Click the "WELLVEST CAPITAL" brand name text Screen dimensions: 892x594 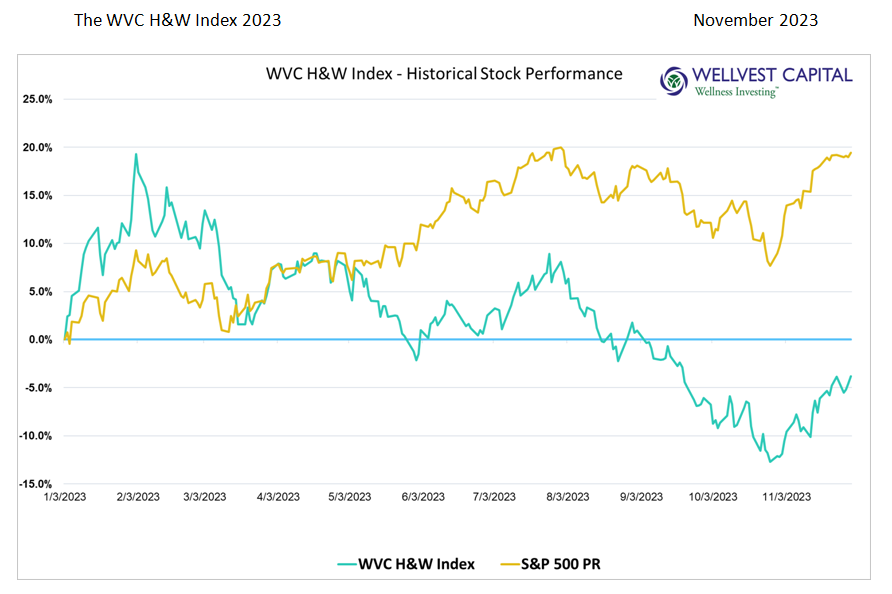(x=773, y=75)
